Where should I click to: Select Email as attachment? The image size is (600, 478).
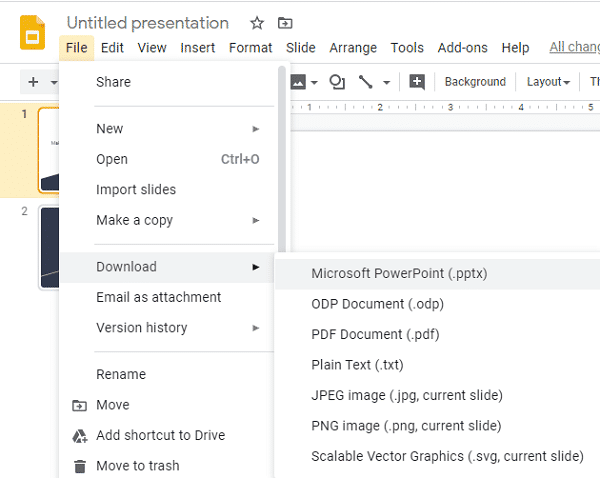pyautogui.click(x=167, y=297)
